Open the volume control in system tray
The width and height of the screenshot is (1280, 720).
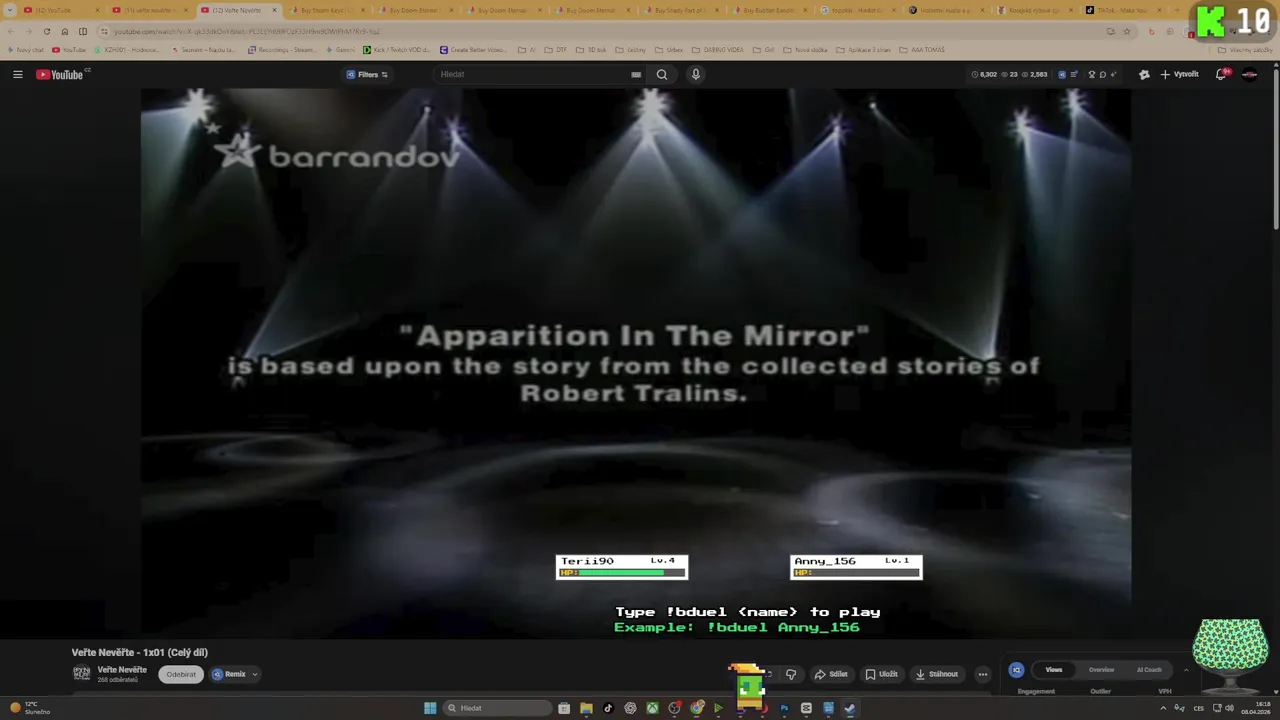click(x=1229, y=708)
